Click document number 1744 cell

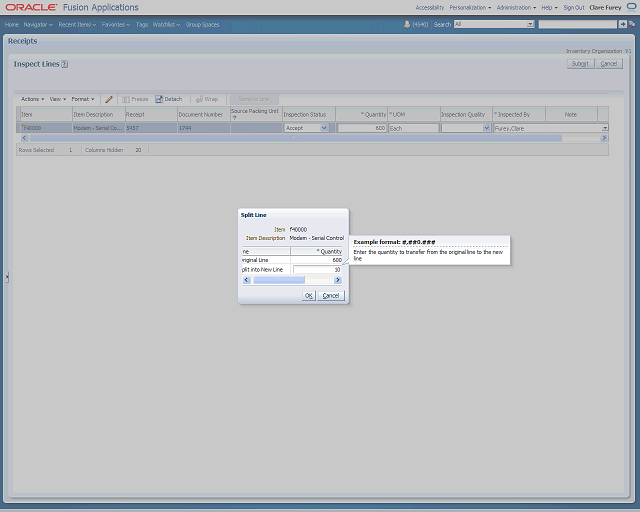point(204,128)
